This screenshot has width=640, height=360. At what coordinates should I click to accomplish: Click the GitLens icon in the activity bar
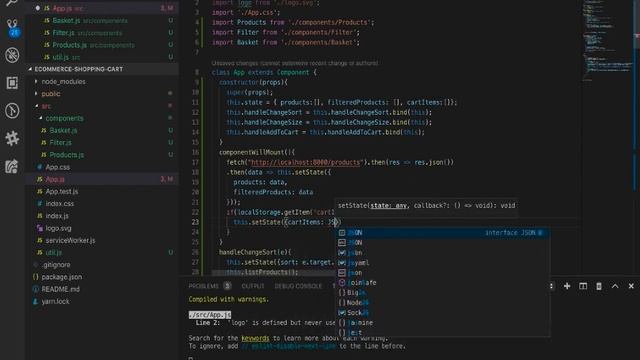click(x=12, y=111)
